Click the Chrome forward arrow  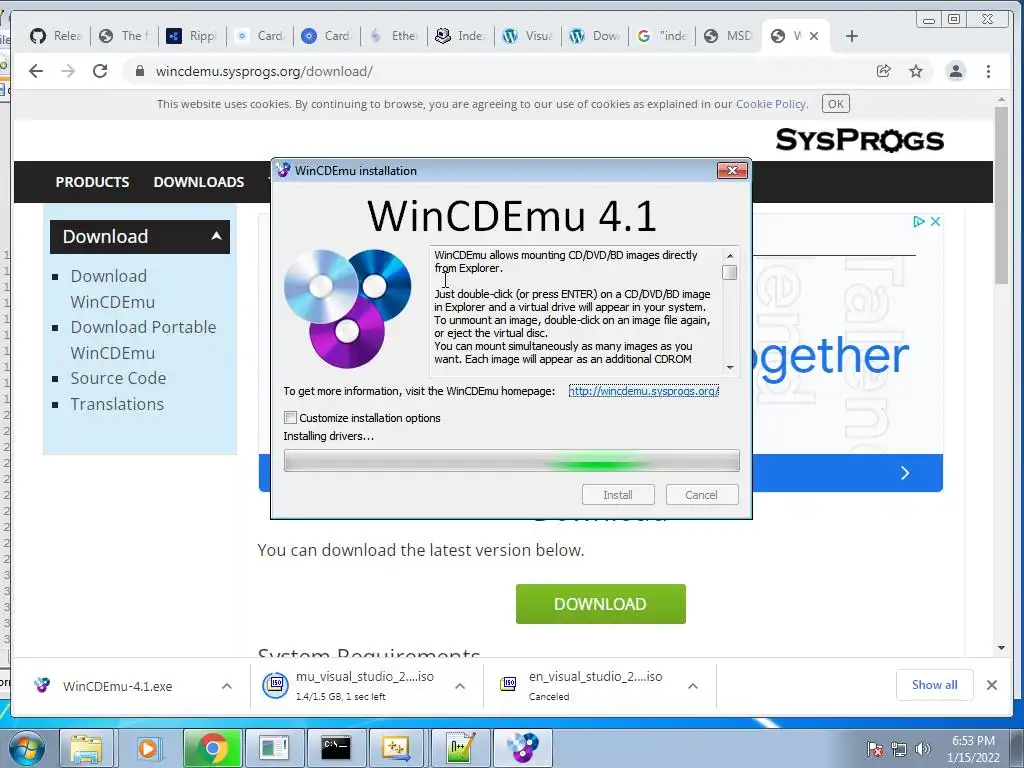click(x=68, y=71)
